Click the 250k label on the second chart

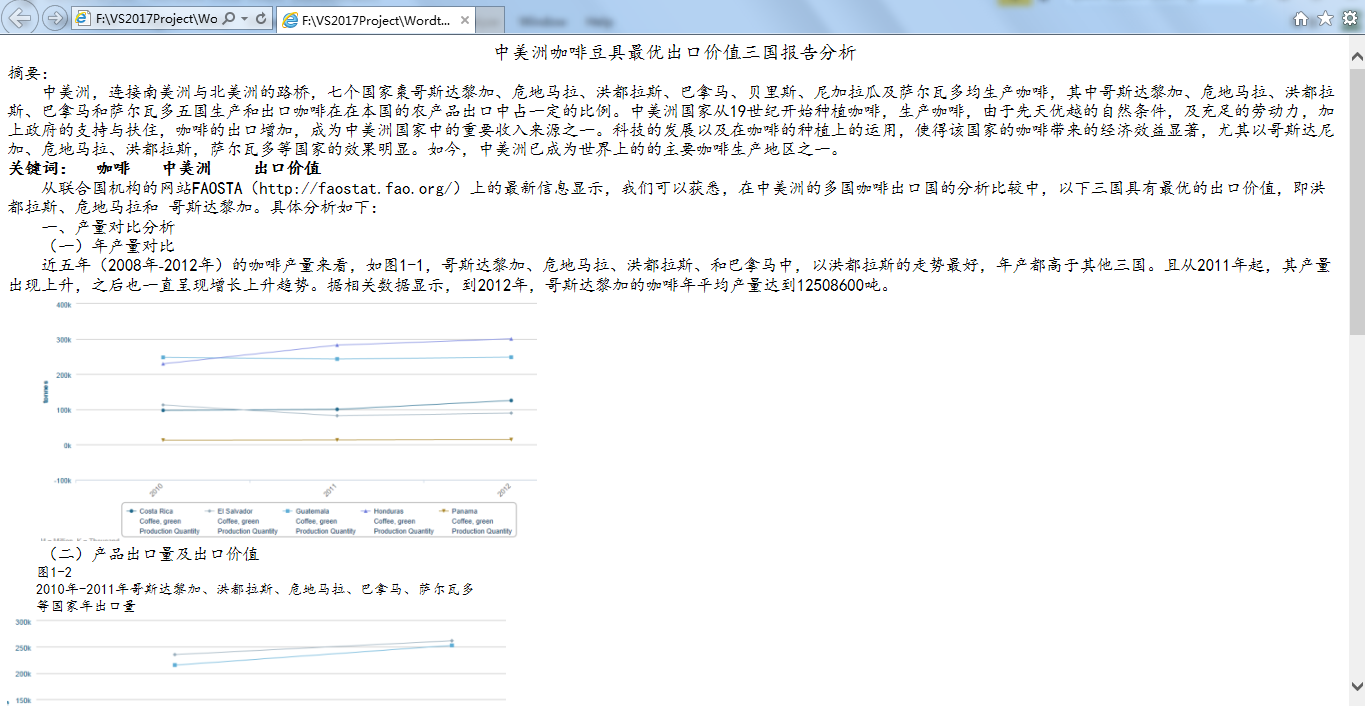click(22, 648)
